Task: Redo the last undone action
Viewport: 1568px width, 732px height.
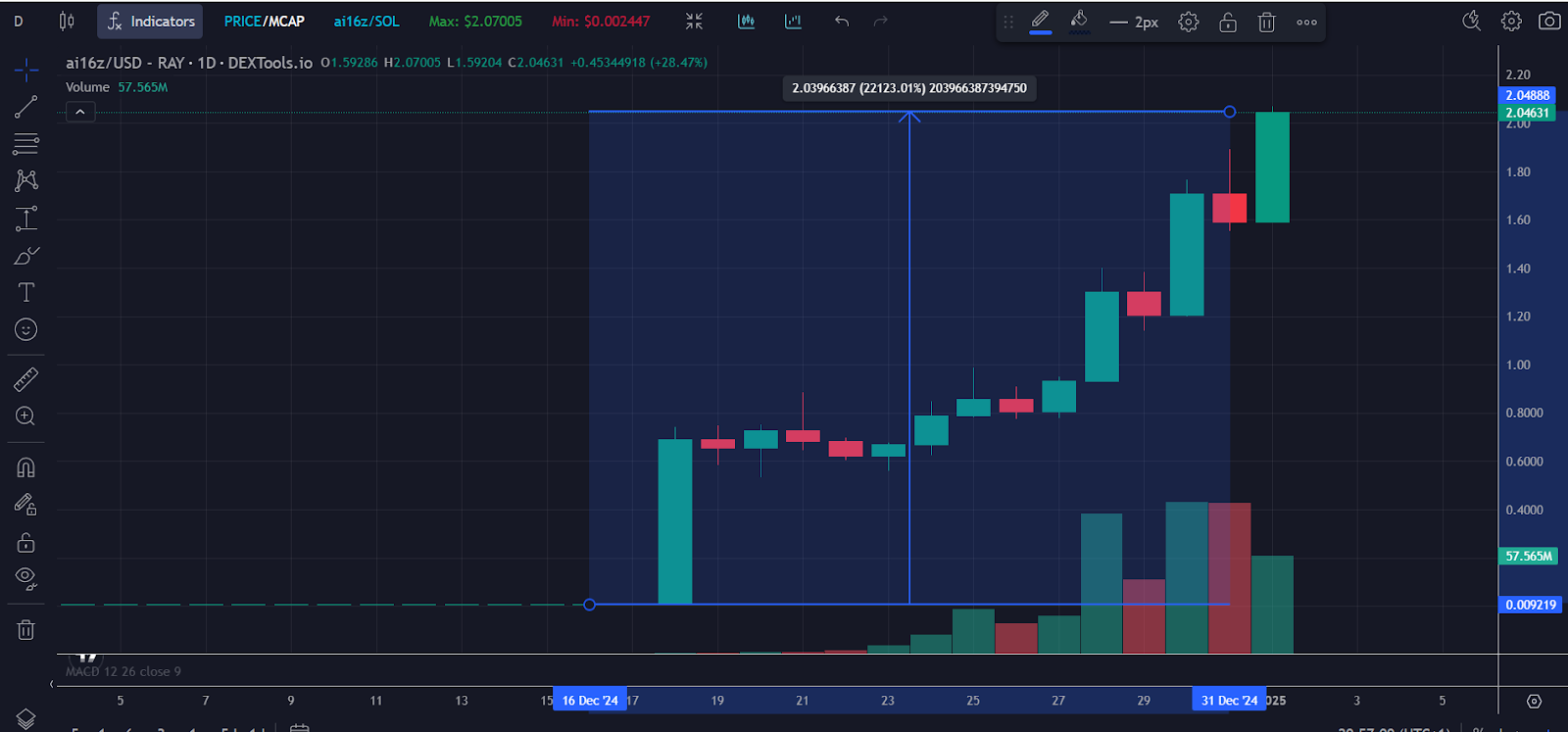Action: coord(880,21)
